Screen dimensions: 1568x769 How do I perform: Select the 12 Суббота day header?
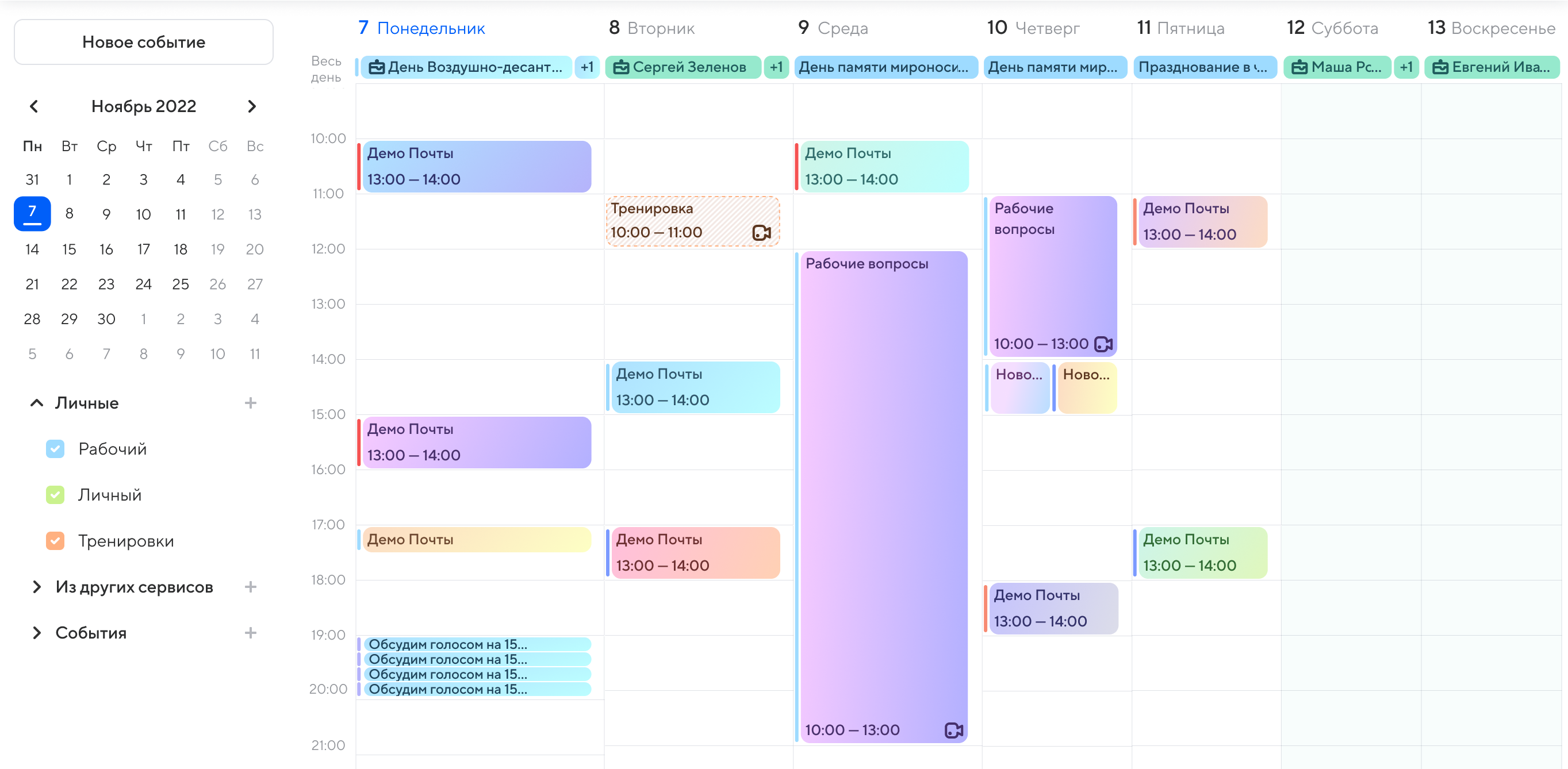[1332, 28]
